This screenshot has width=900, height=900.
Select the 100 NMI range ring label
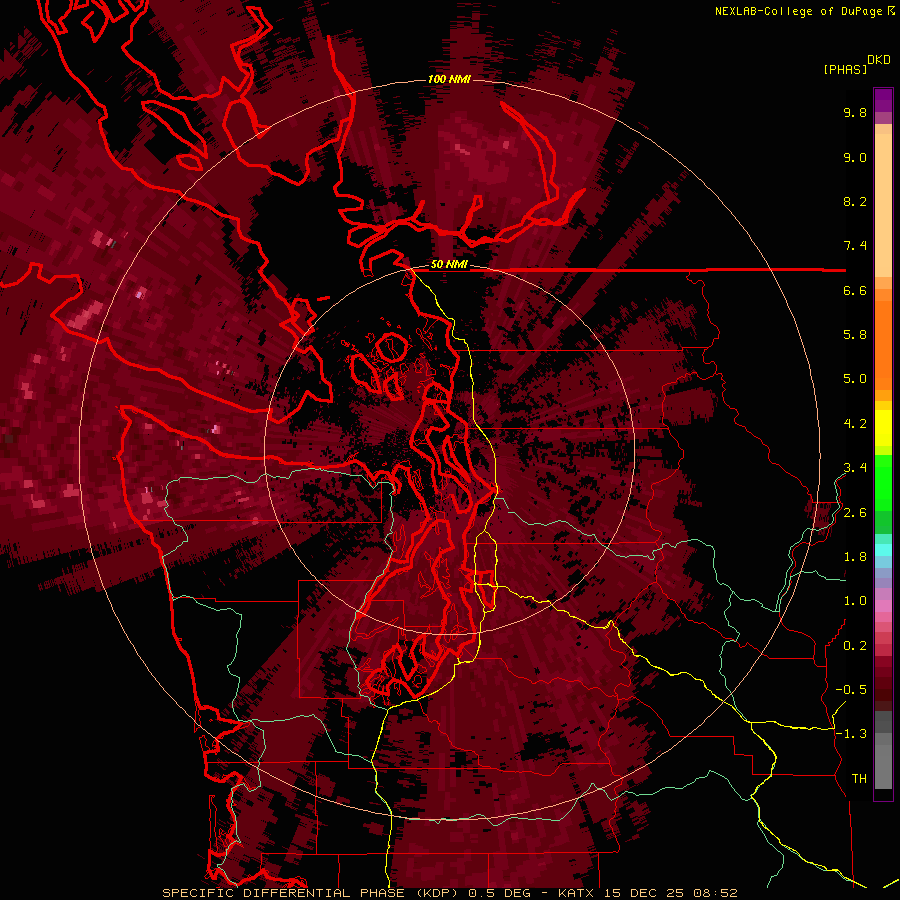tap(449, 79)
